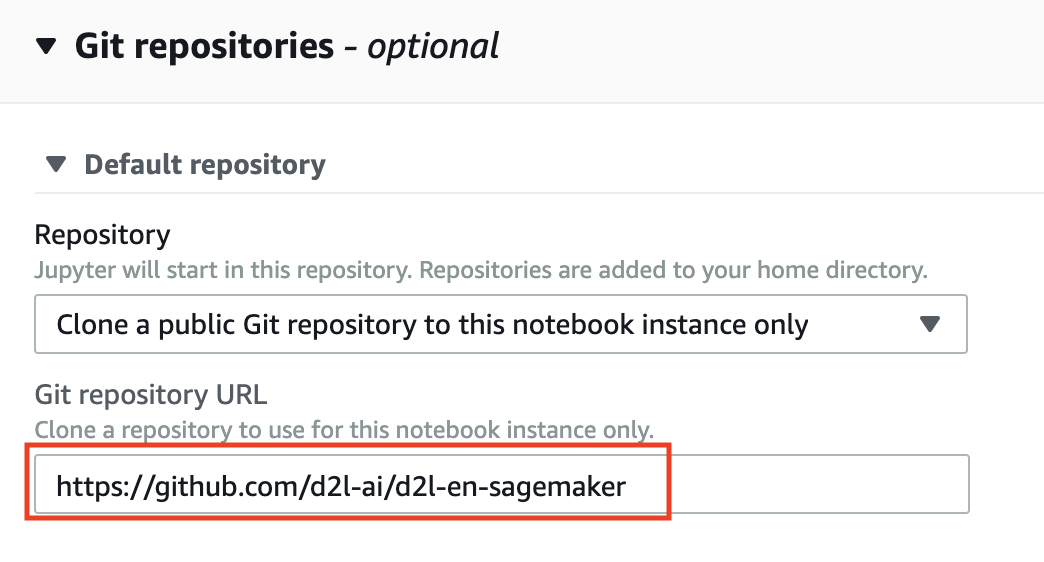Collapse the Default repository subsection triangle
This screenshot has height=562, width=1044.
pos(58,164)
